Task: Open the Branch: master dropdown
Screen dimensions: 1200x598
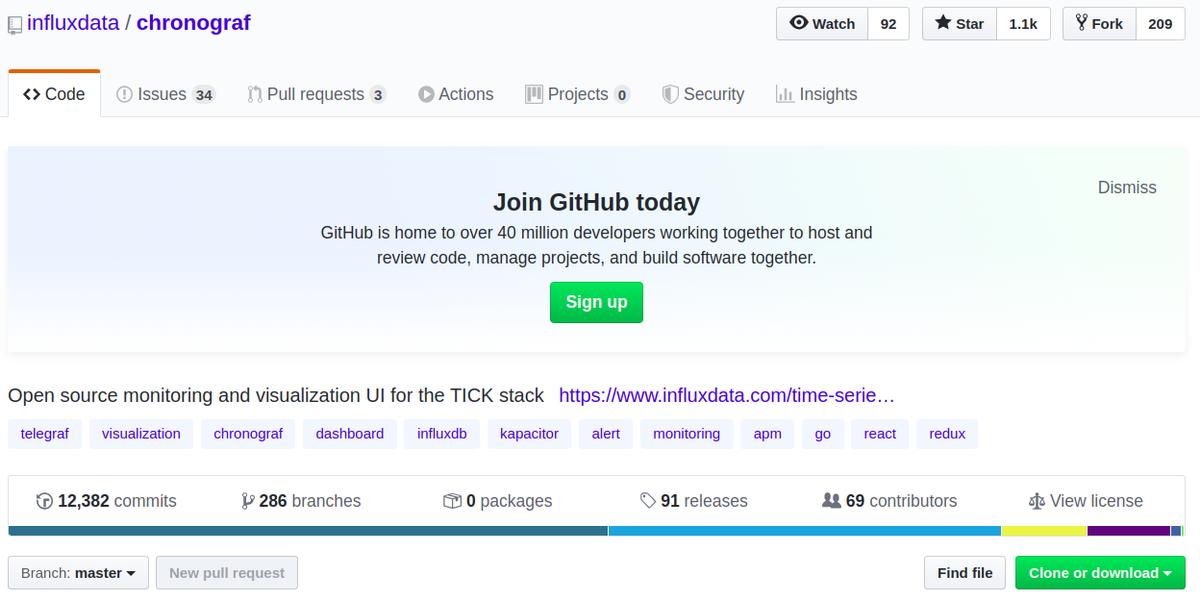Action: tap(78, 573)
